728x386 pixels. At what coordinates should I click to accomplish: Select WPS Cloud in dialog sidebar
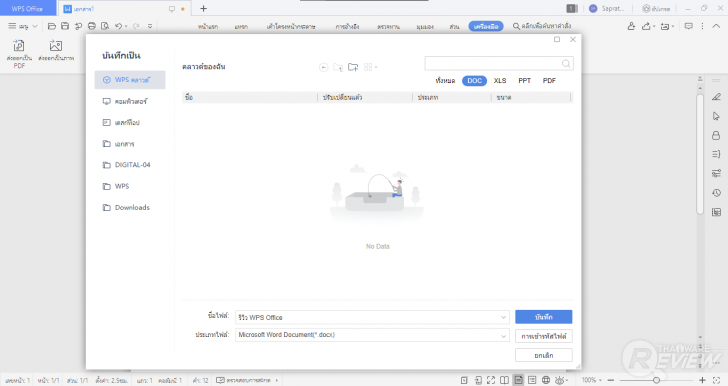point(130,80)
